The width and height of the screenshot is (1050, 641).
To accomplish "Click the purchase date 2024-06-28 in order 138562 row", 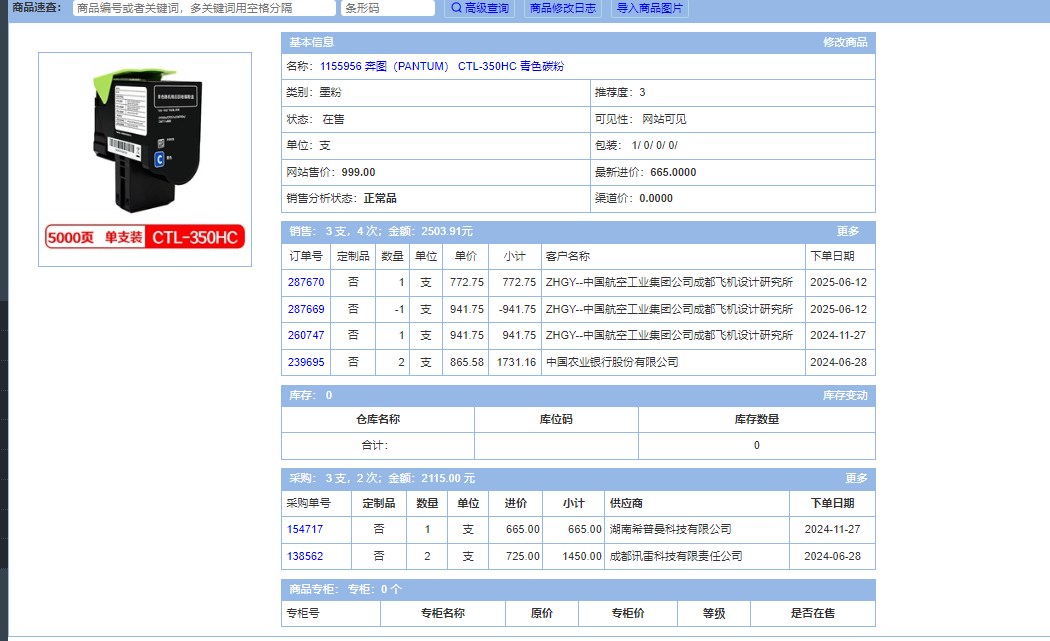I will click(x=832, y=556).
